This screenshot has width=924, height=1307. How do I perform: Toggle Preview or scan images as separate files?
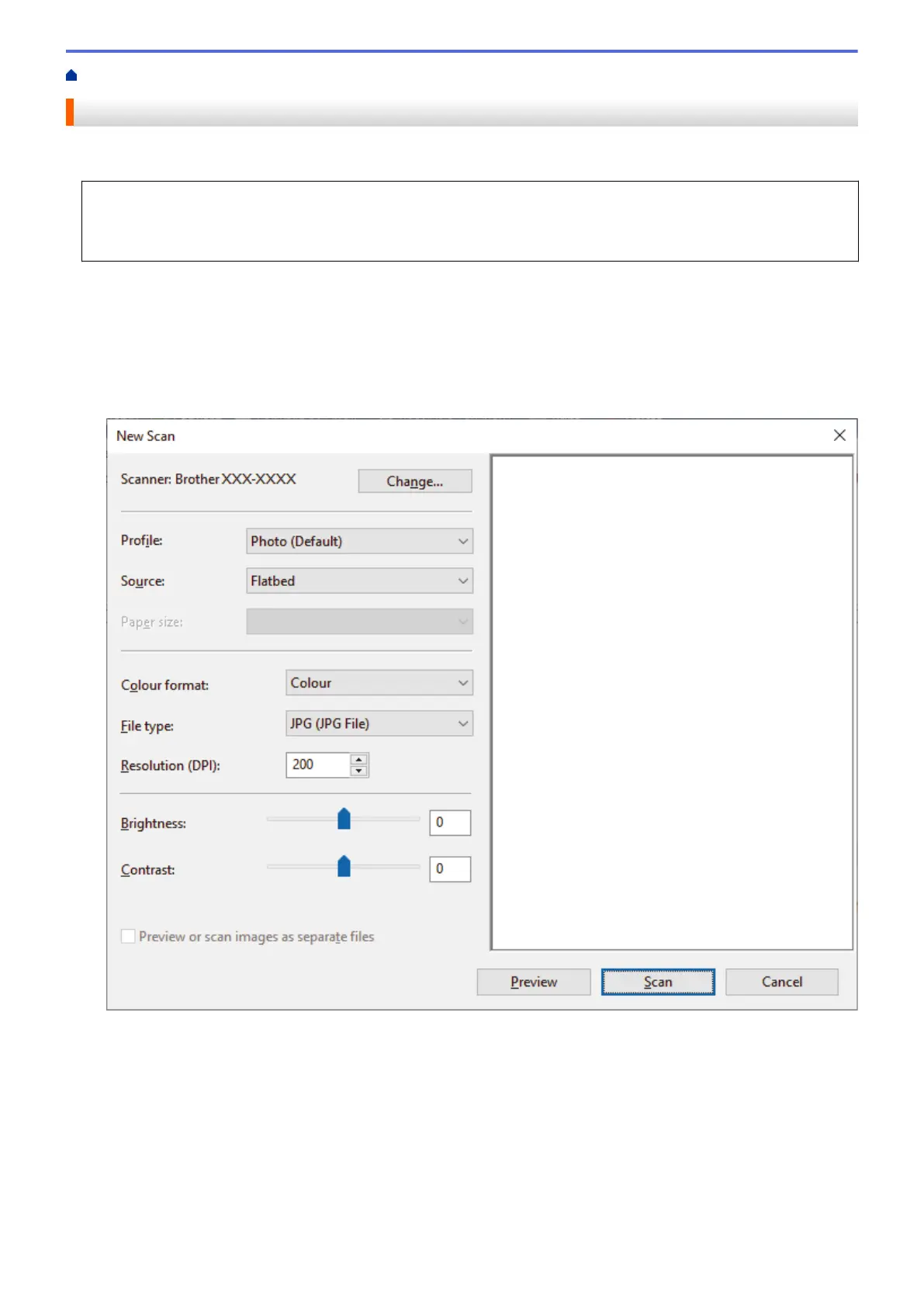(129, 937)
